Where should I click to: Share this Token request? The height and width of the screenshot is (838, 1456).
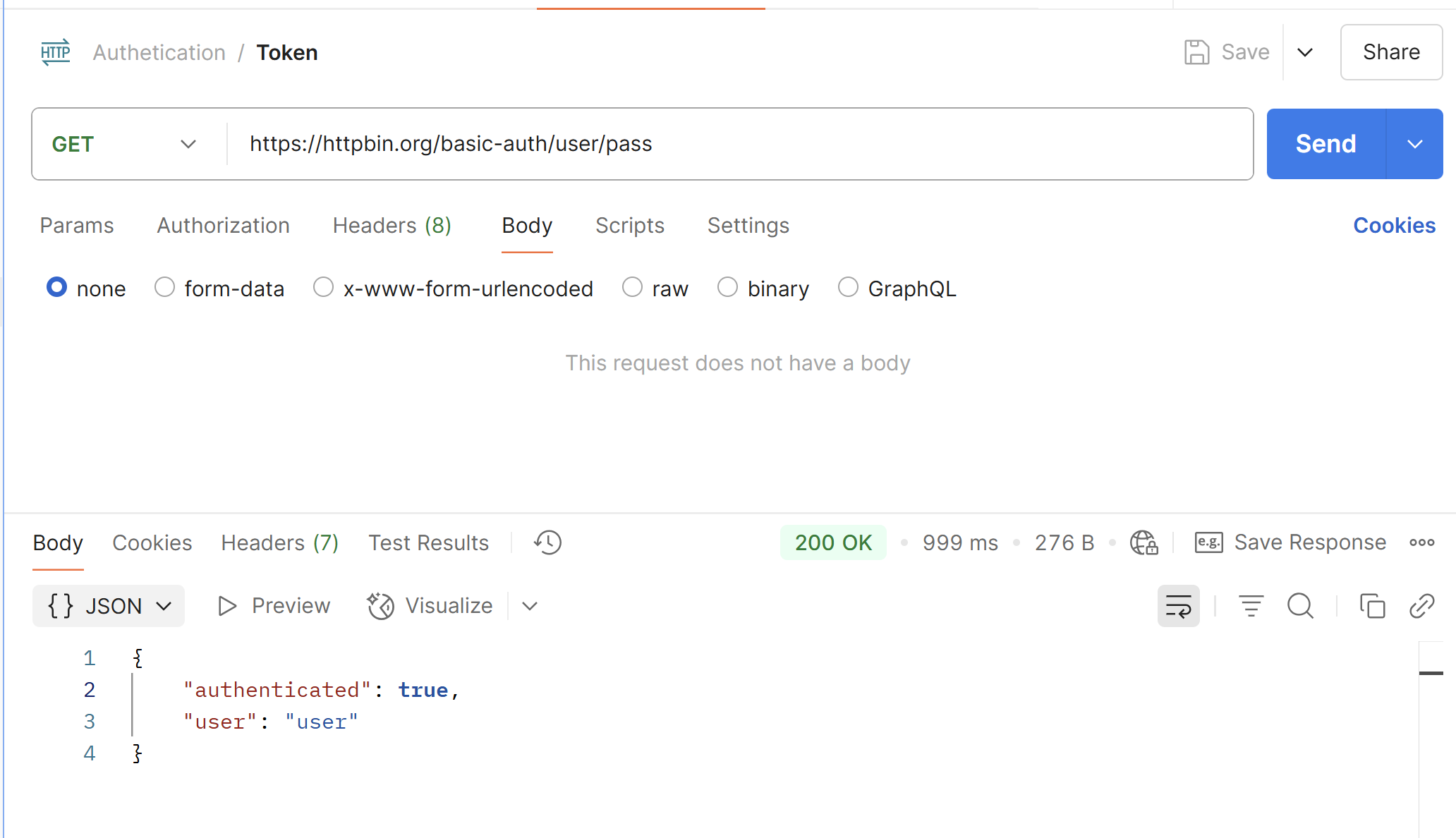(x=1390, y=51)
